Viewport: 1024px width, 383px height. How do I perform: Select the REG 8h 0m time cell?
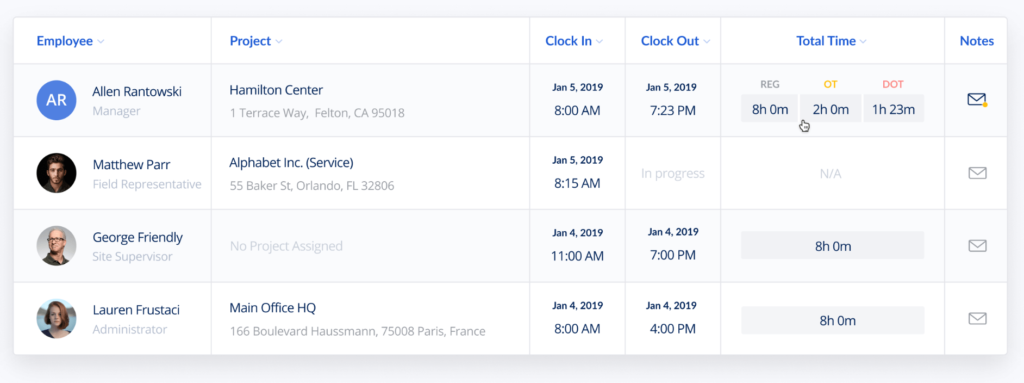[769, 108]
